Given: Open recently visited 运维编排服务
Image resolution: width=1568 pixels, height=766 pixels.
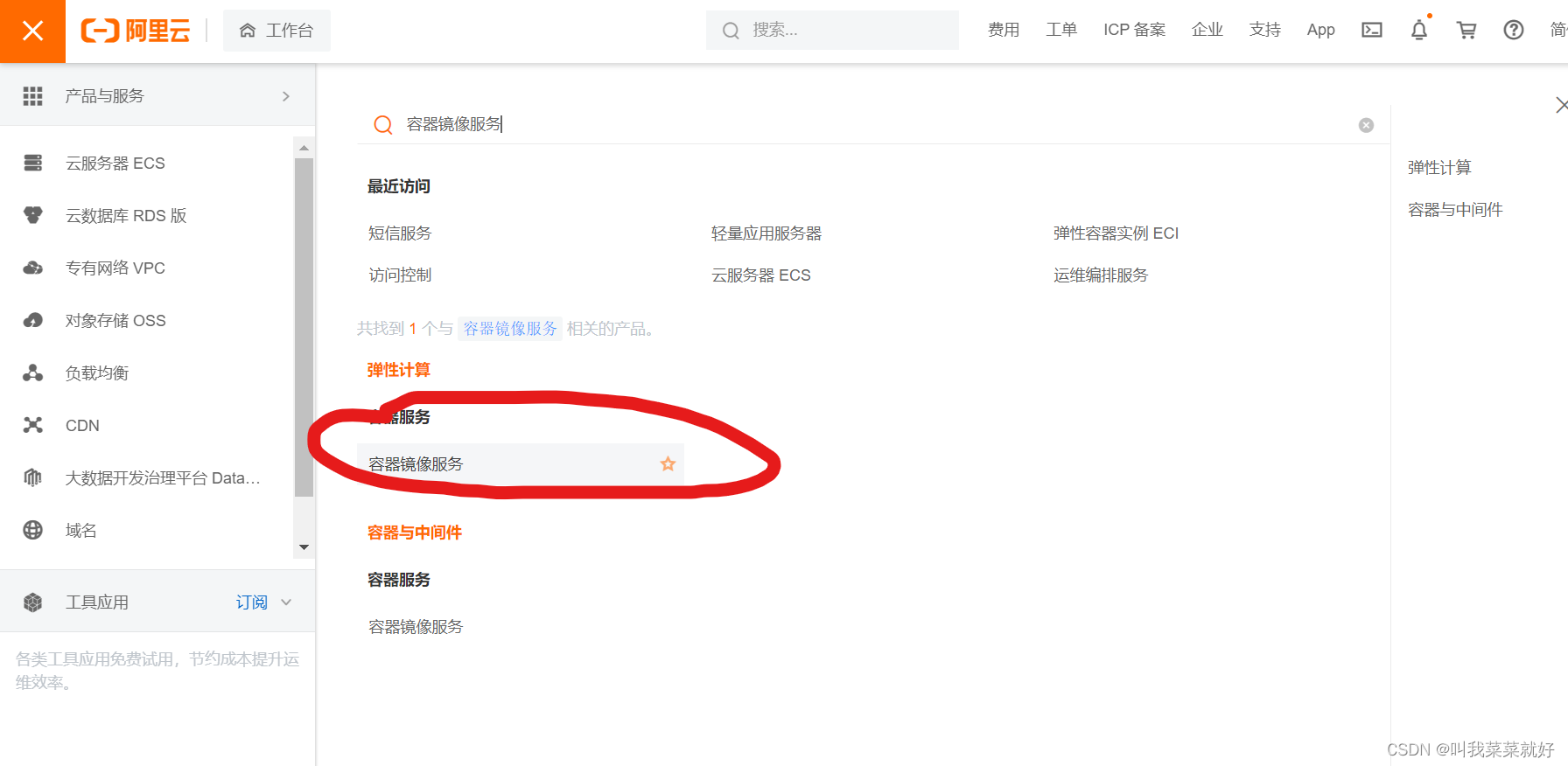Looking at the screenshot, I should [x=1101, y=275].
